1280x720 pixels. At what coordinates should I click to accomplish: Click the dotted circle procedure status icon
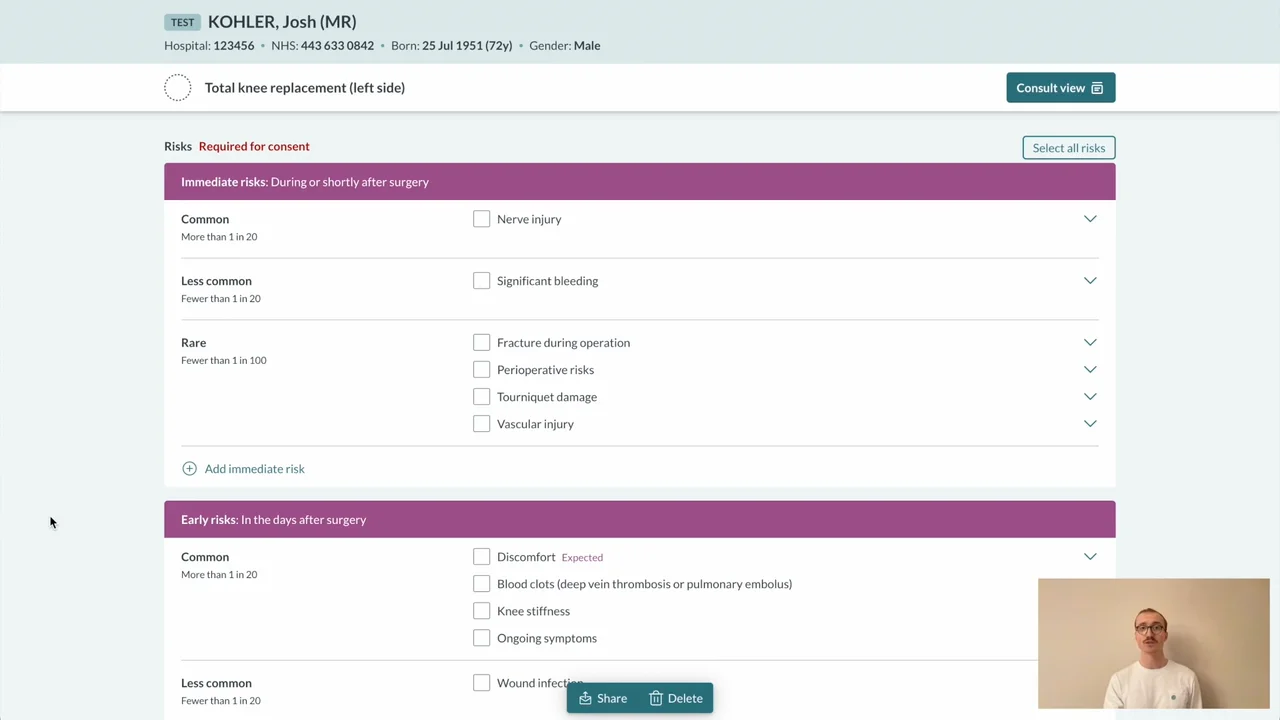(178, 88)
